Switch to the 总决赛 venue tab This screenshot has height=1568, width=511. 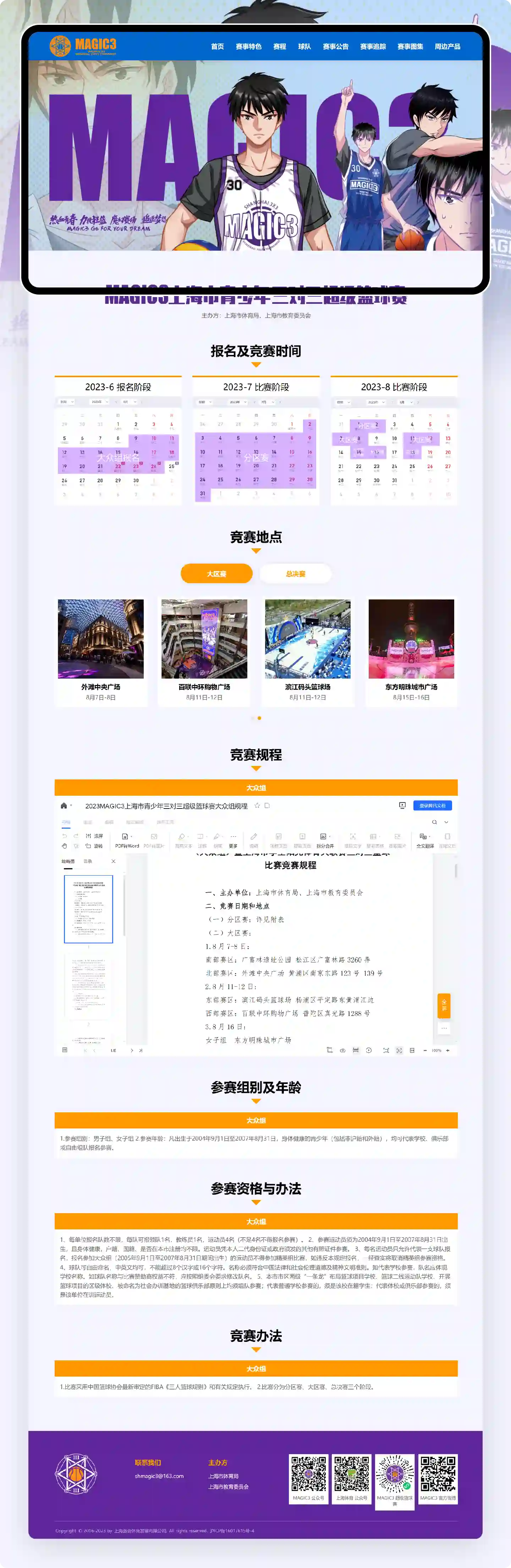point(296,574)
